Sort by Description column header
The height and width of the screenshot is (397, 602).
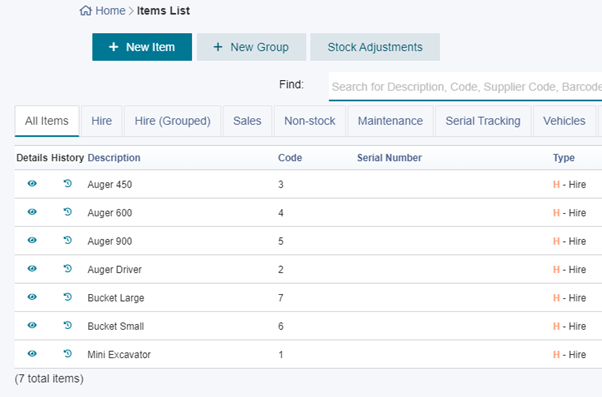click(114, 158)
